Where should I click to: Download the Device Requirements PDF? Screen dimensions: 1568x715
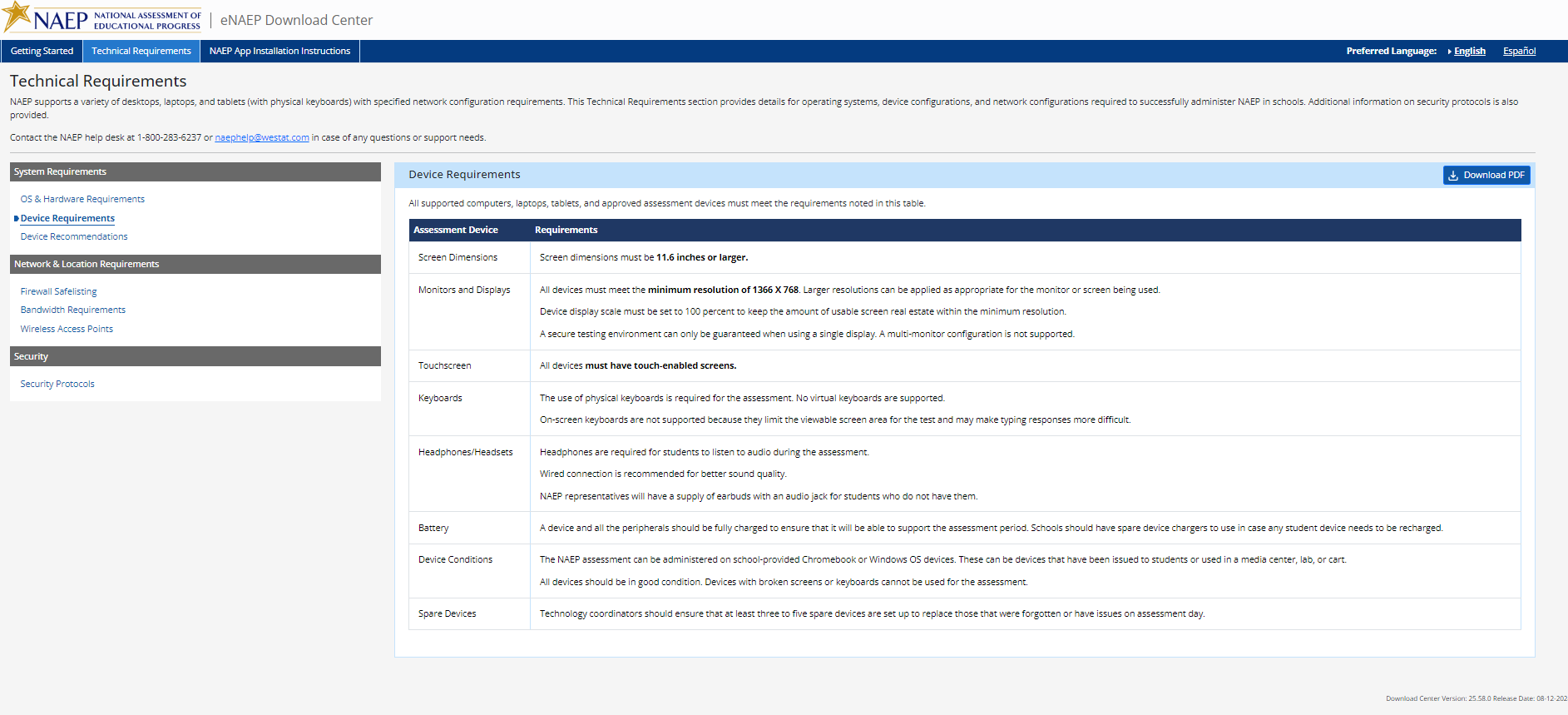pos(1486,175)
